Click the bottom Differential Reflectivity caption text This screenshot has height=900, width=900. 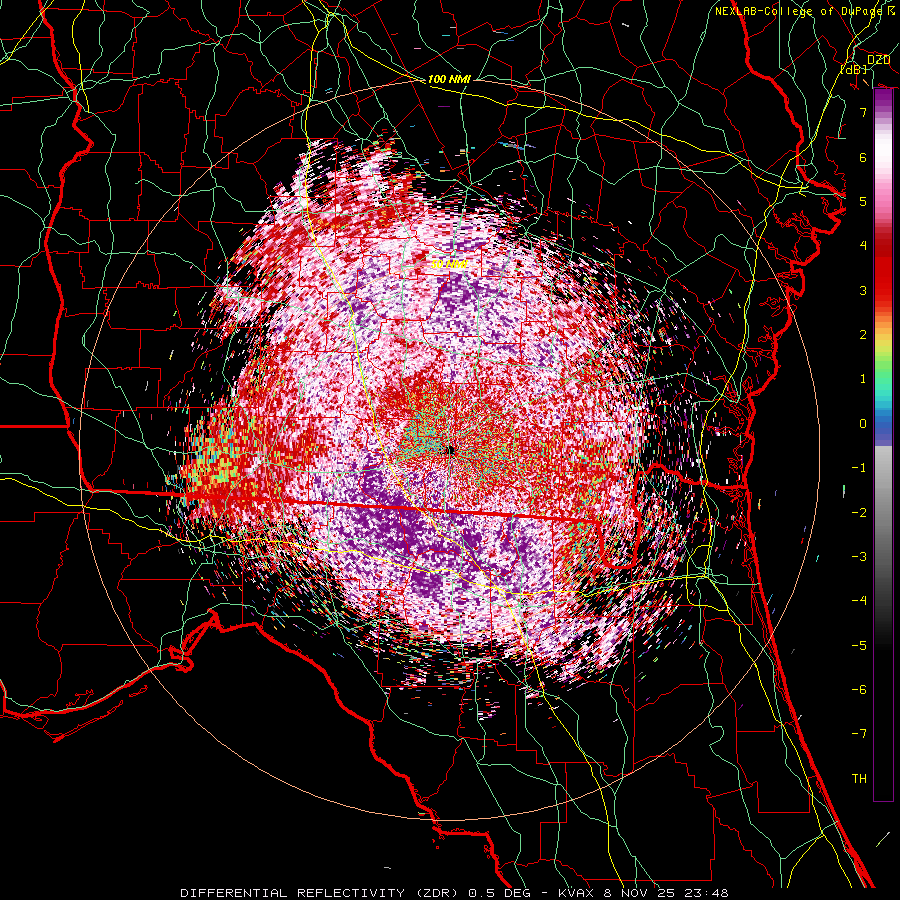[454, 893]
